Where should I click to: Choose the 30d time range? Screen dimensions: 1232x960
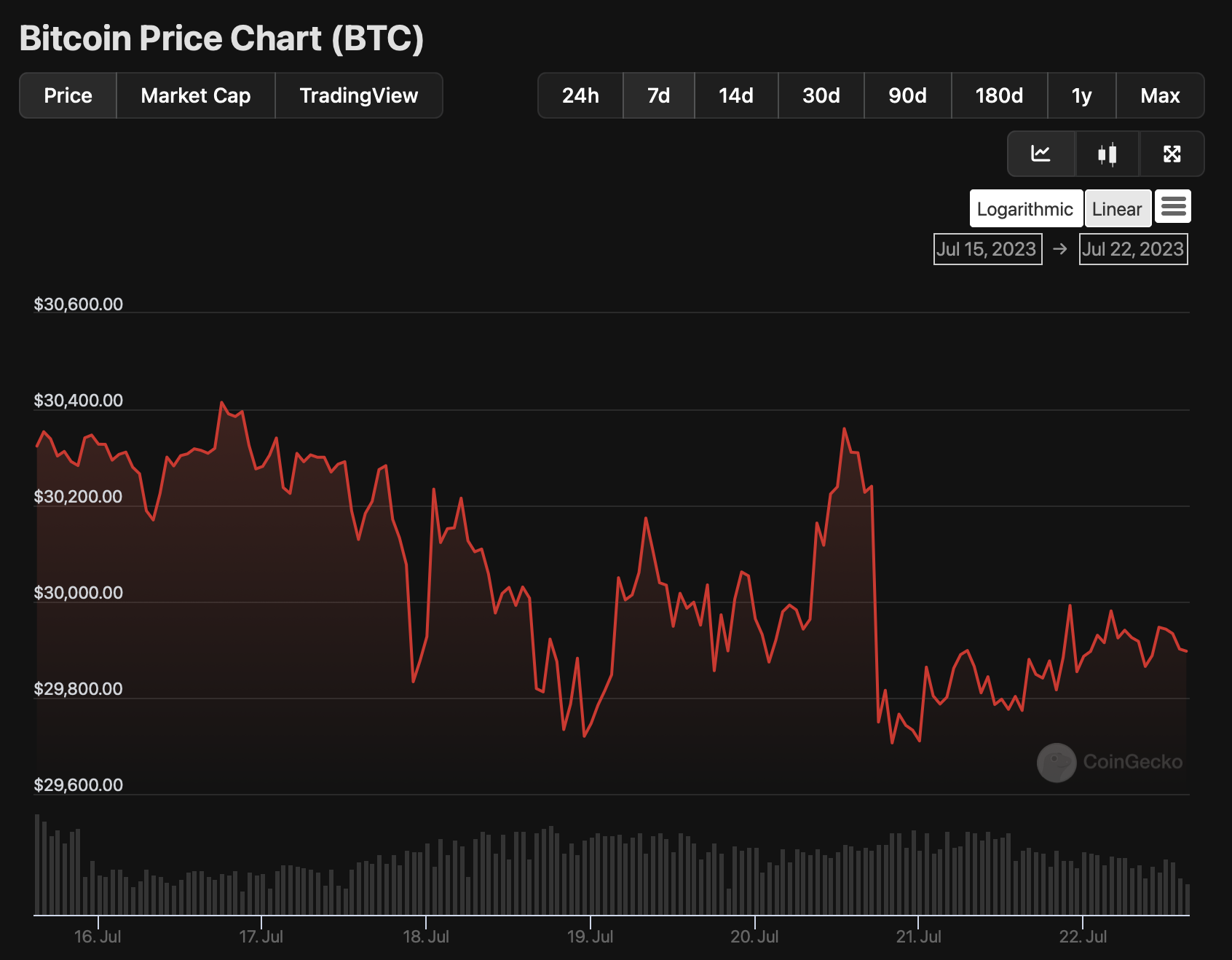click(821, 95)
